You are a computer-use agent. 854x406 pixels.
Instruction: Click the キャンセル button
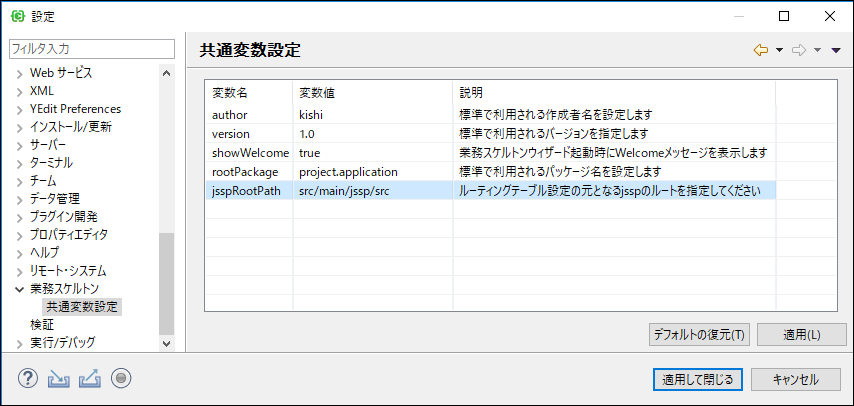[795, 379]
